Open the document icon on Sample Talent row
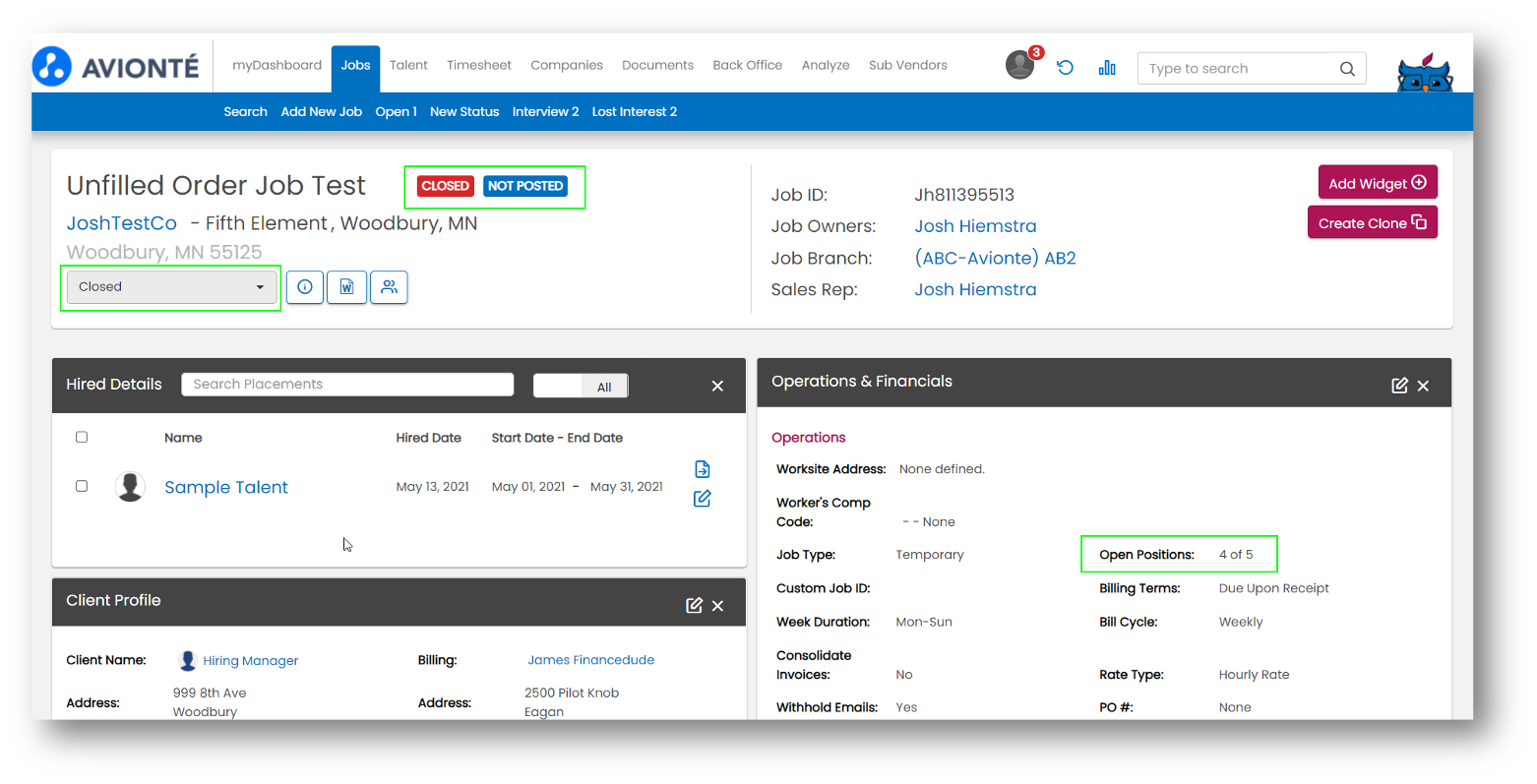 tap(702, 469)
